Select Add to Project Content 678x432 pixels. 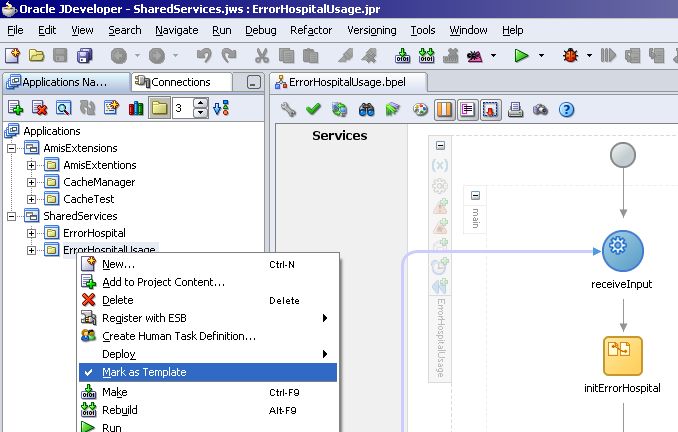[163, 282]
